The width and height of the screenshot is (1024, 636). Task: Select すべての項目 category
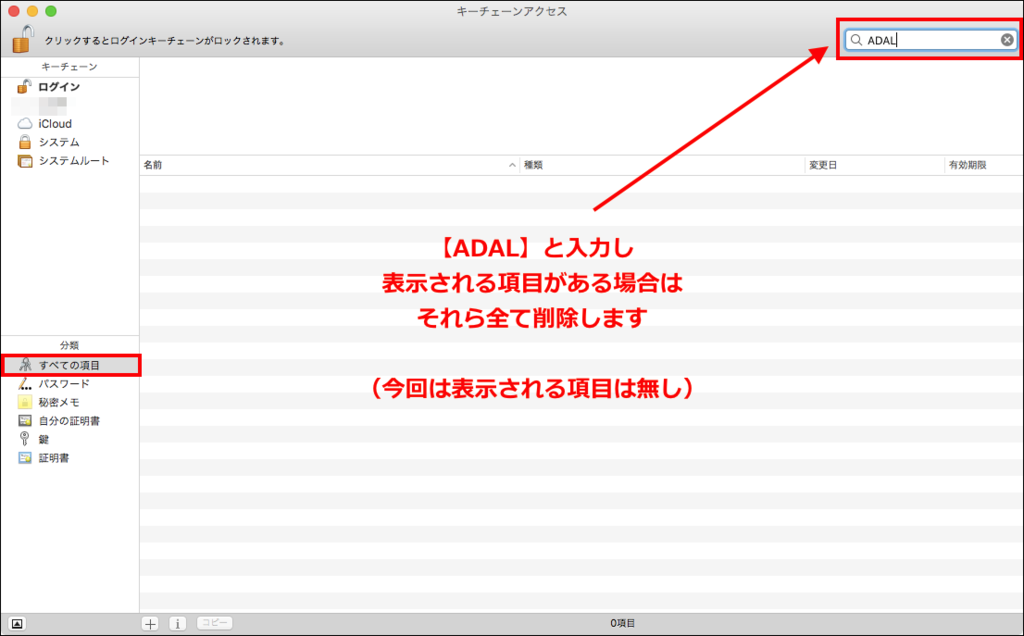click(x=71, y=365)
